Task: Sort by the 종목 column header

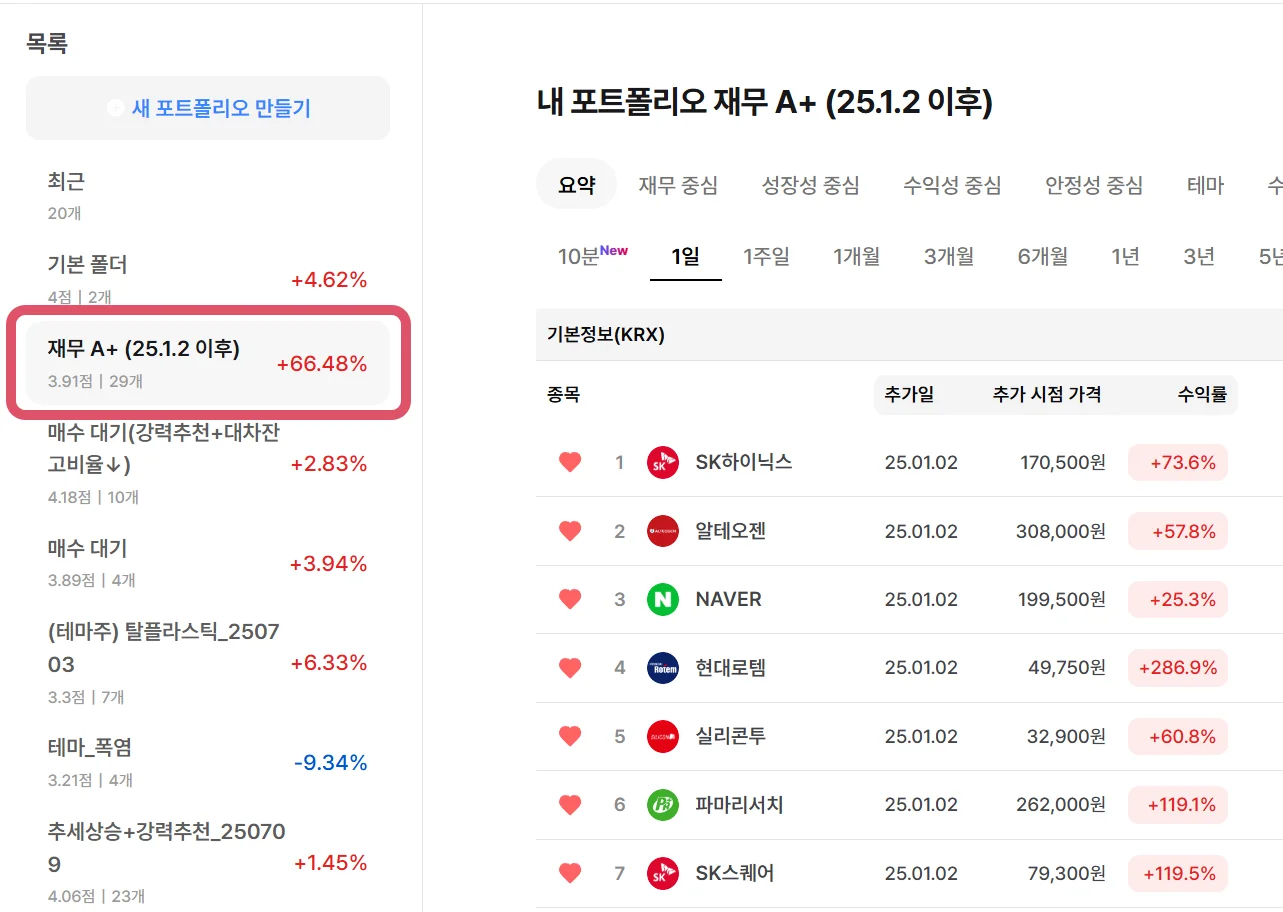Action: [564, 394]
